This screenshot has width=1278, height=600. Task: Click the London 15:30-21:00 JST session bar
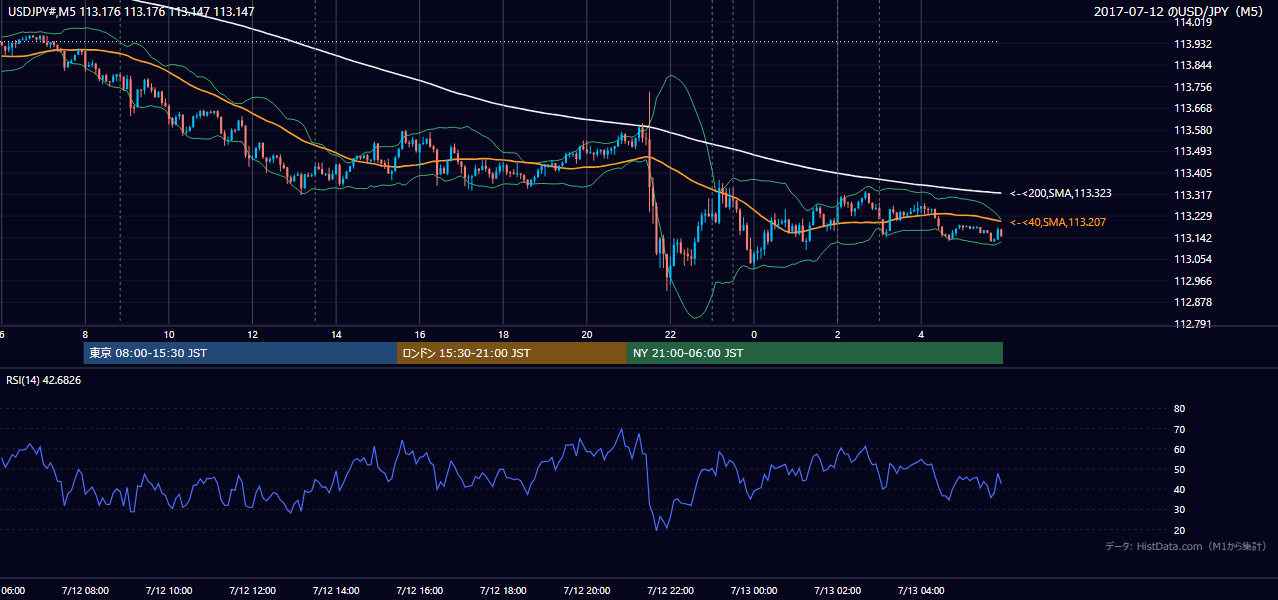512,353
